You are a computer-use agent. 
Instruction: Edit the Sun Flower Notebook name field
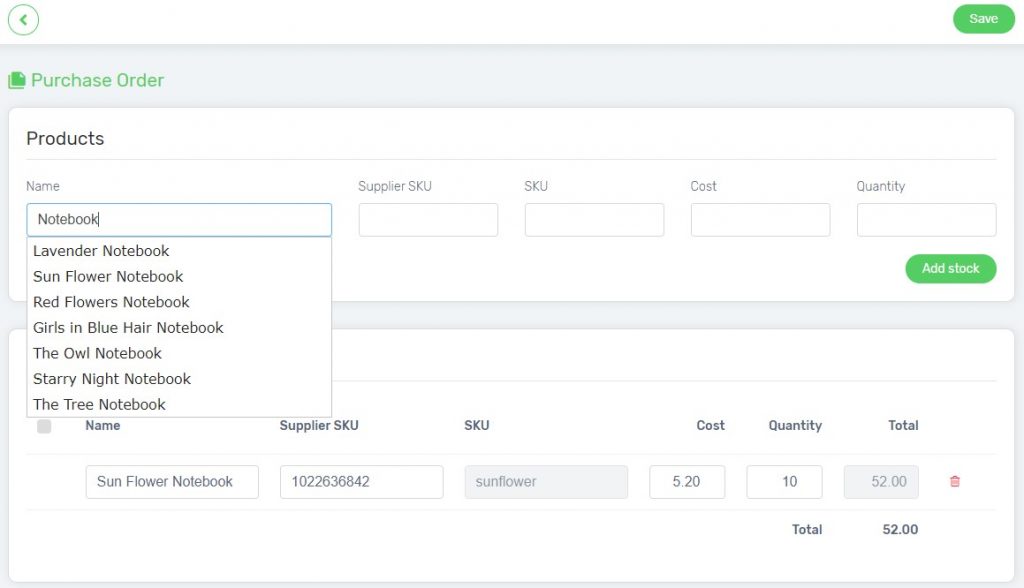click(171, 481)
